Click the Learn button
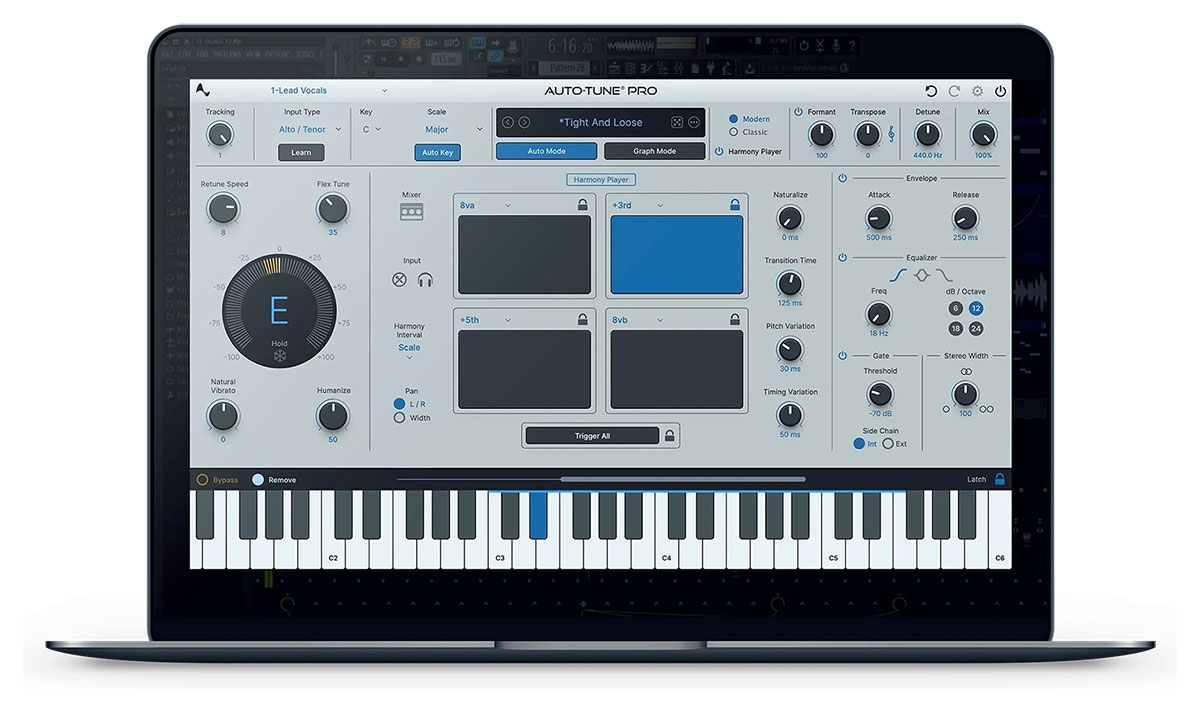1200x712 pixels. [301, 153]
